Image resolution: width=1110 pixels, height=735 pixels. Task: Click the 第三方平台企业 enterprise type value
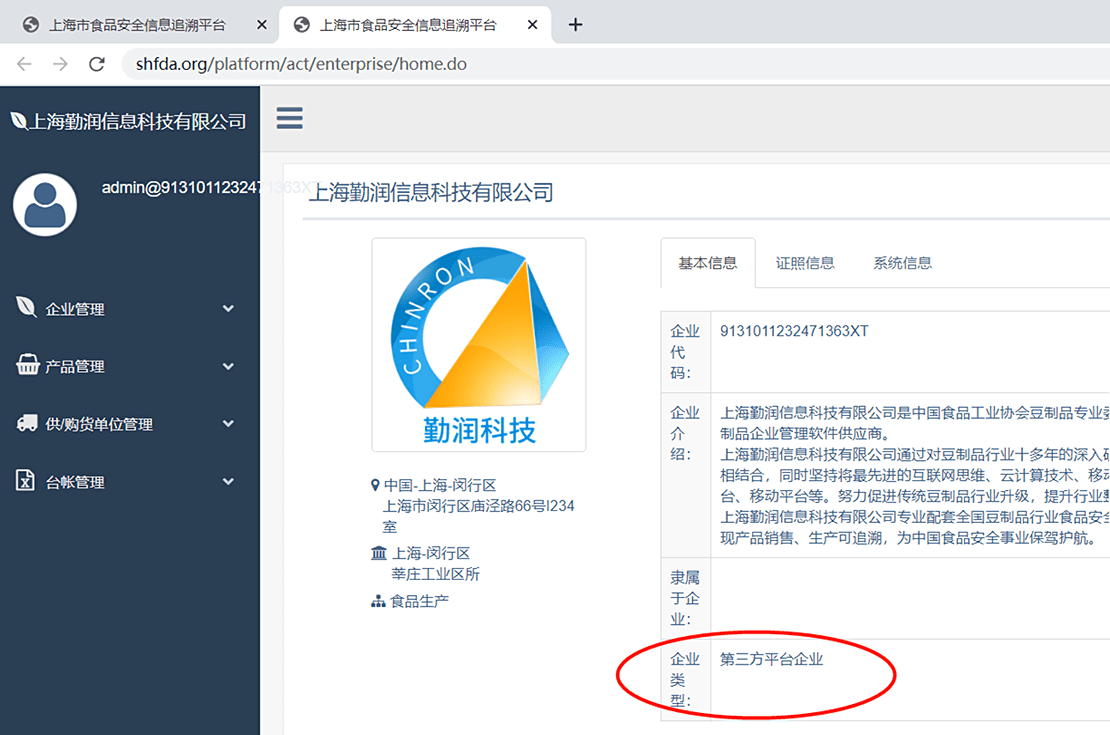pyautogui.click(x=772, y=659)
